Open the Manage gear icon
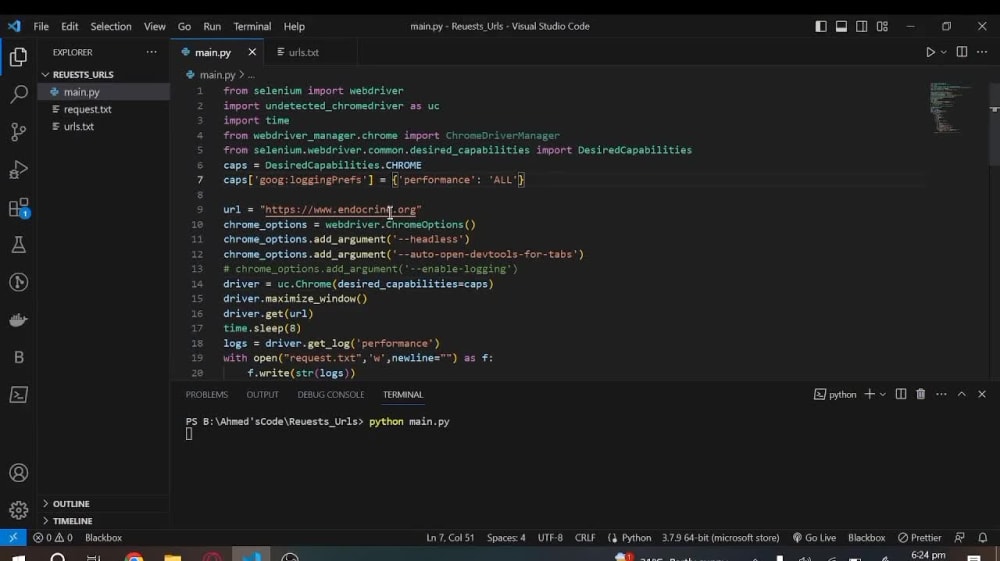 [x=18, y=510]
